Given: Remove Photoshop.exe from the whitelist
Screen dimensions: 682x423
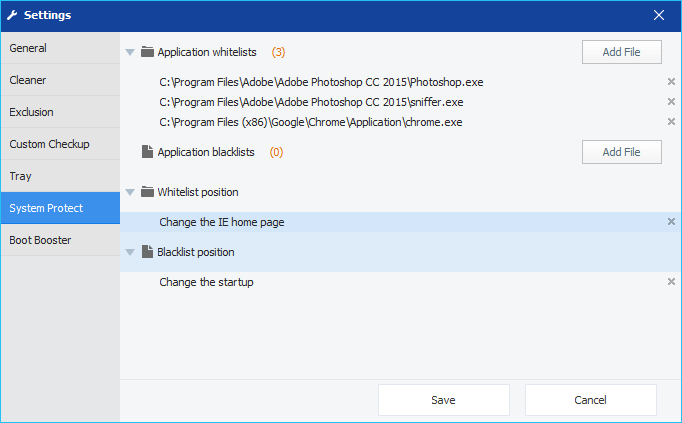Looking at the screenshot, I should [671, 82].
